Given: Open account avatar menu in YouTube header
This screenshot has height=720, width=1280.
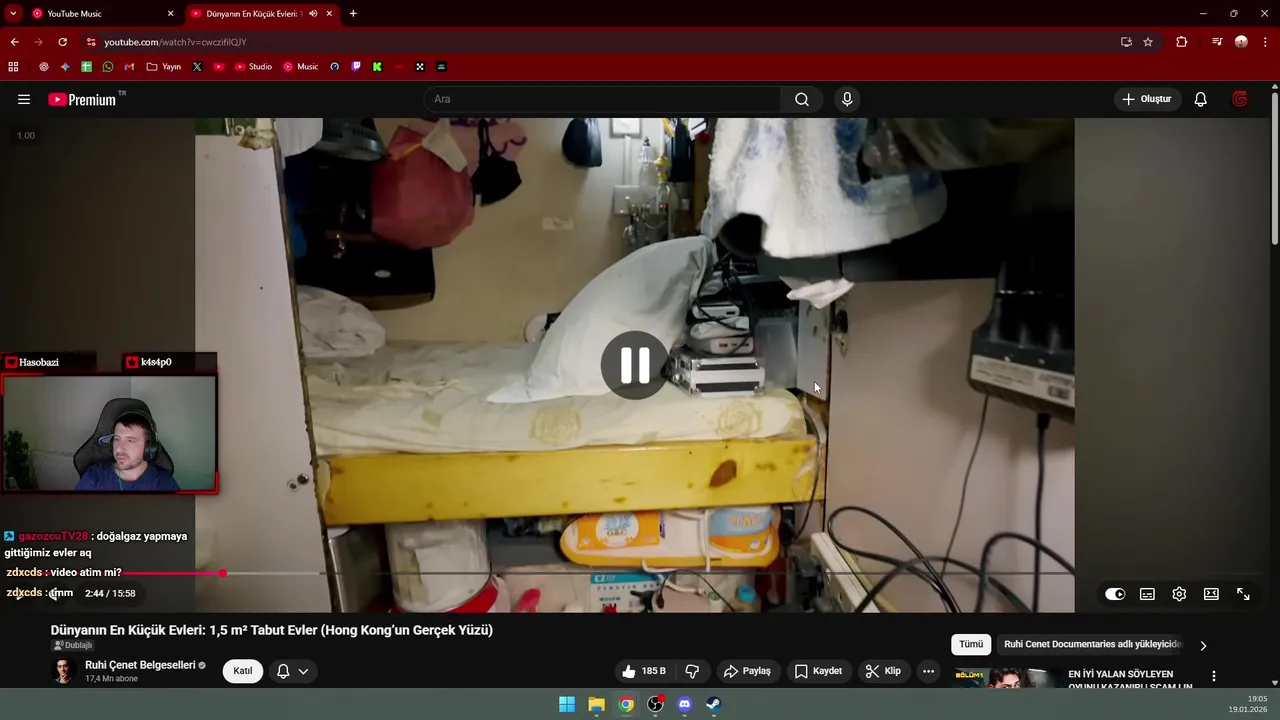Looking at the screenshot, I should 1240,99.
